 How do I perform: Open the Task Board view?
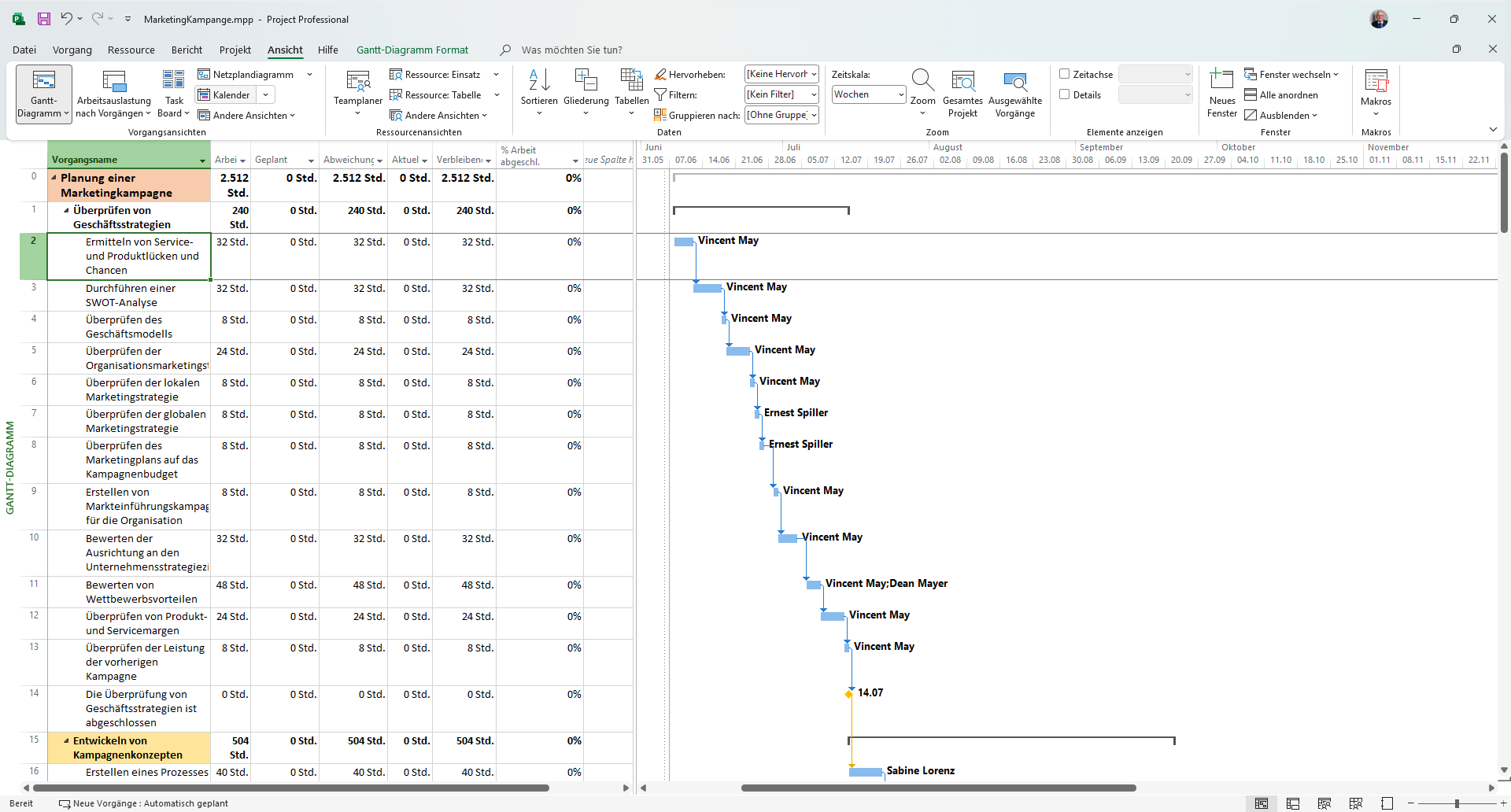(x=173, y=94)
